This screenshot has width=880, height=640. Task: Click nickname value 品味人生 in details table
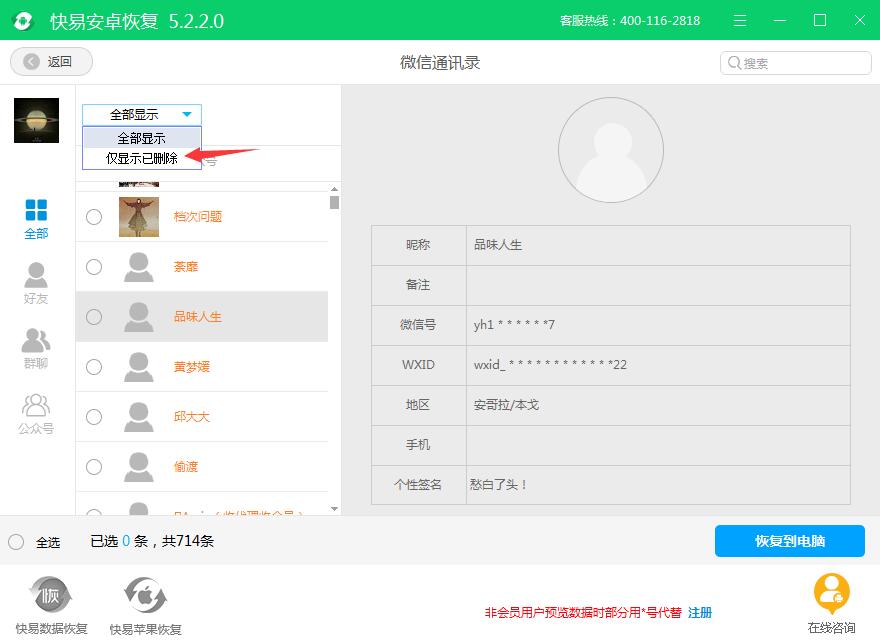point(498,245)
